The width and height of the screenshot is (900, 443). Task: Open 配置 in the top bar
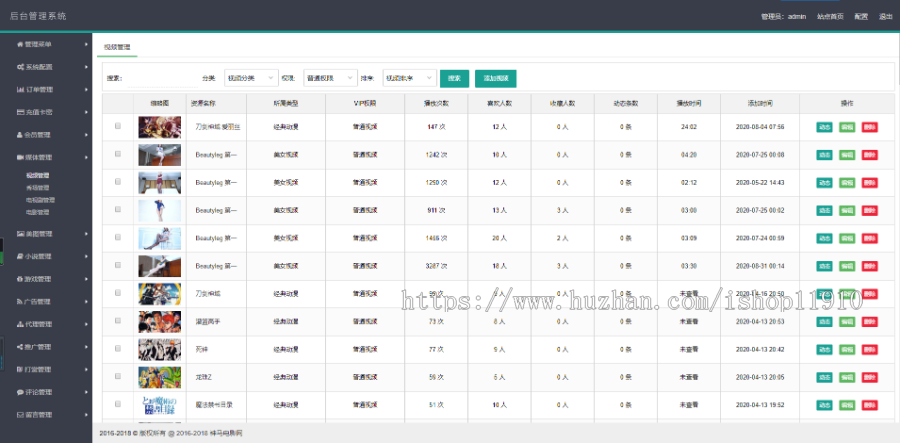point(861,17)
